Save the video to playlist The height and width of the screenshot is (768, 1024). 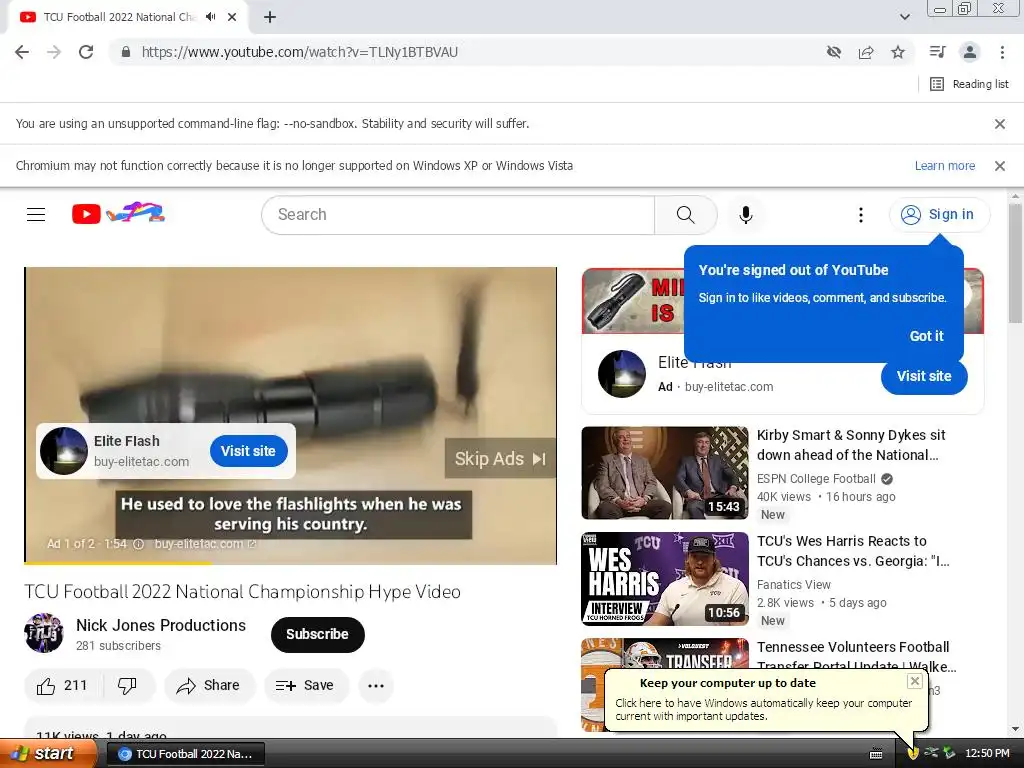[306, 686]
